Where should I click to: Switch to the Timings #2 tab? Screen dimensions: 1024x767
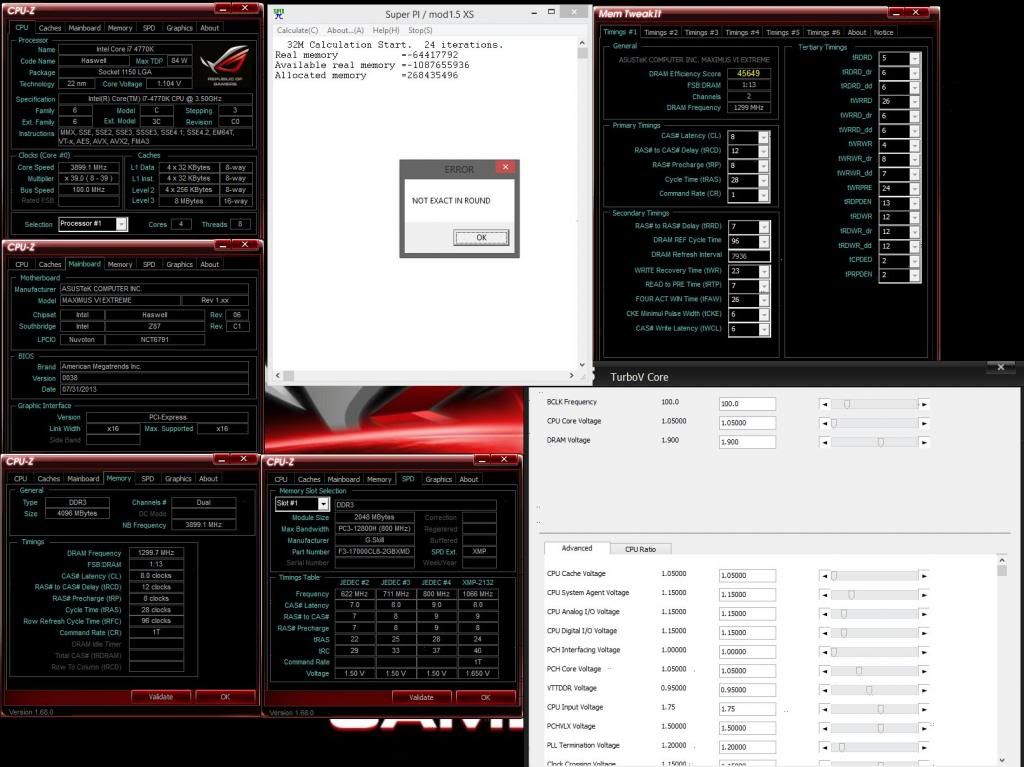coord(661,32)
